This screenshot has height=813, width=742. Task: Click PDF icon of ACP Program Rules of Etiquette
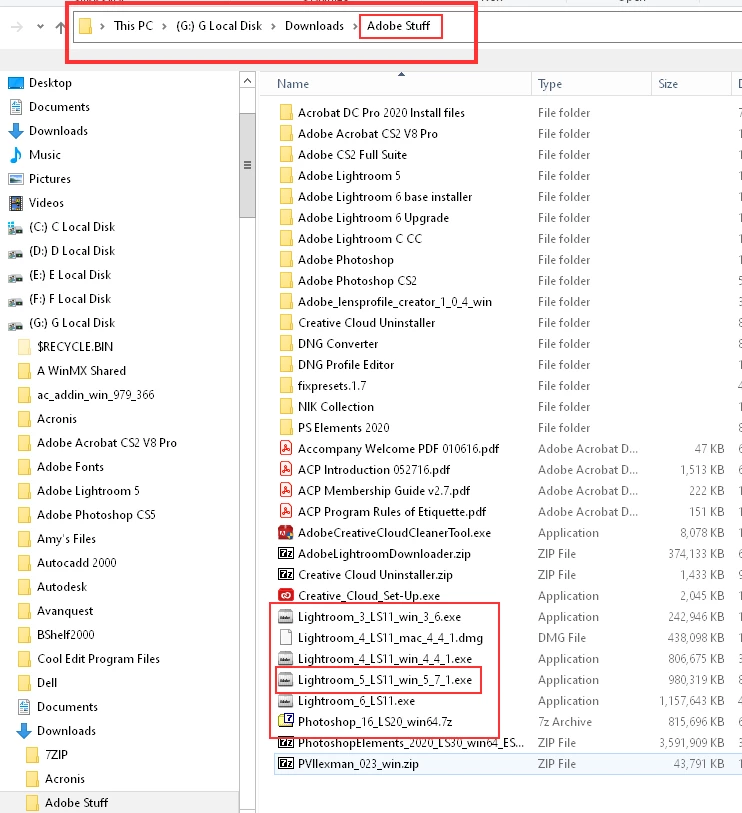[286, 511]
